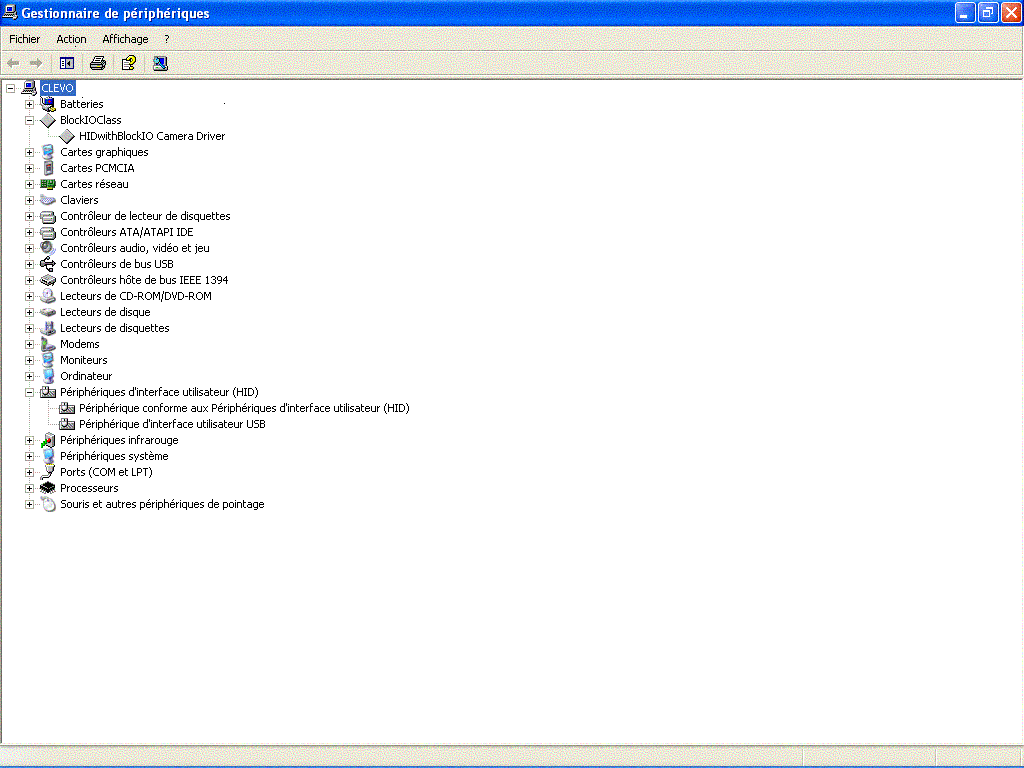Click the Help properties toolbar icon

pyautogui.click(x=128, y=63)
